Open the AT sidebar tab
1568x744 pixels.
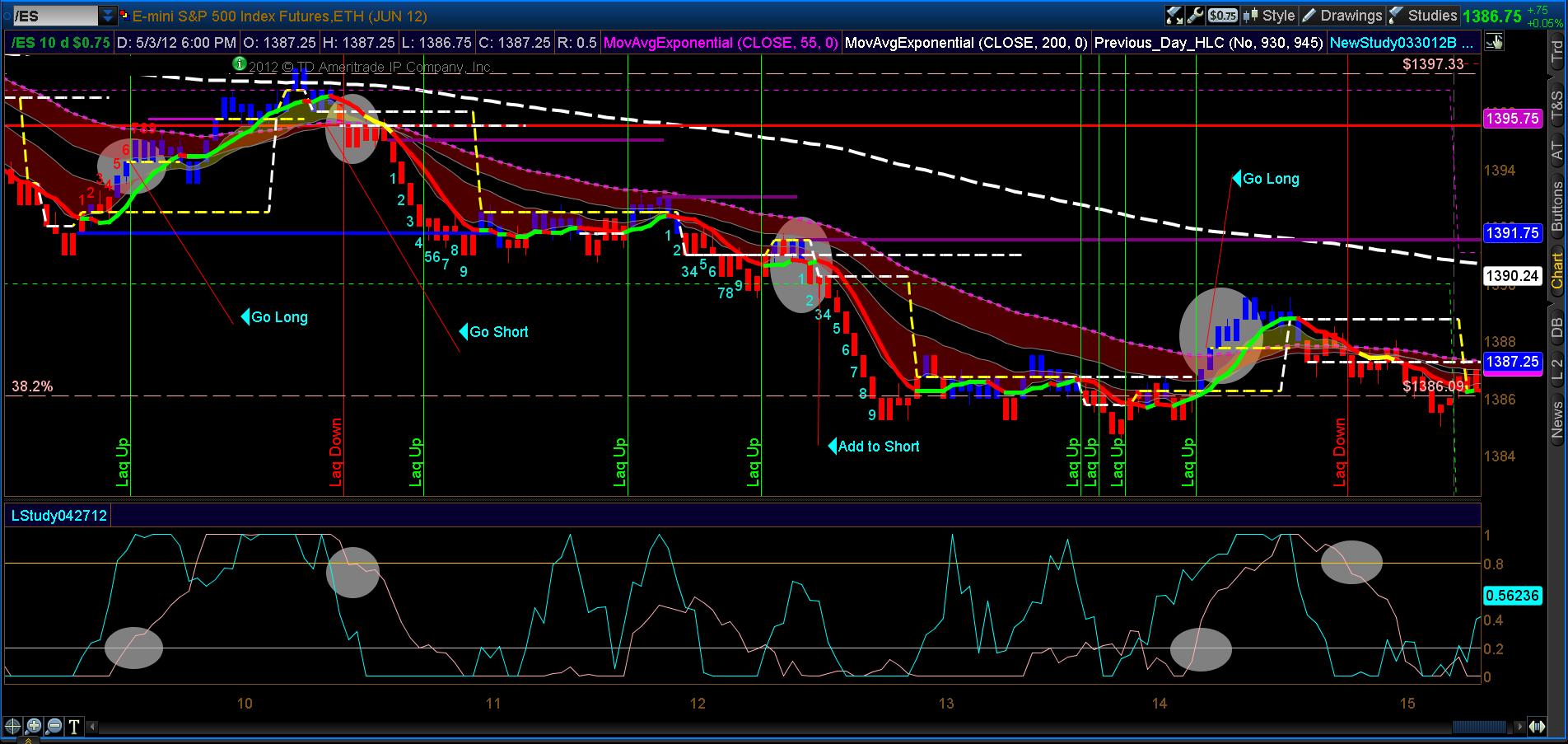[1556, 151]
